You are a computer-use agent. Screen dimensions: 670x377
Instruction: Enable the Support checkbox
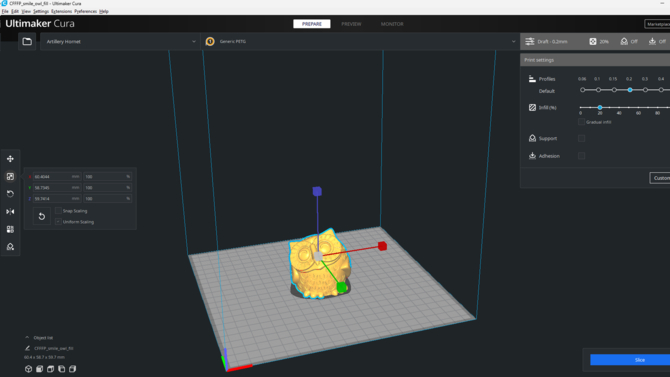[x=582, y=138]
